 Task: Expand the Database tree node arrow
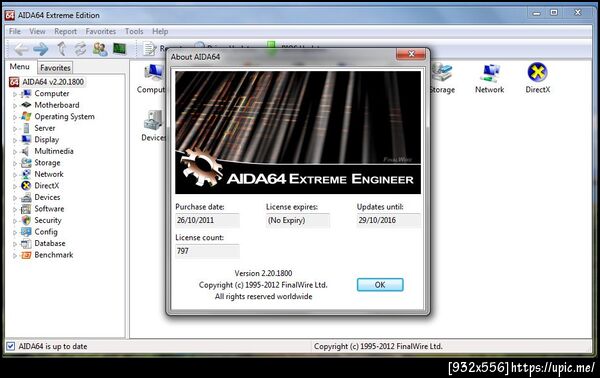click(15, 244)
